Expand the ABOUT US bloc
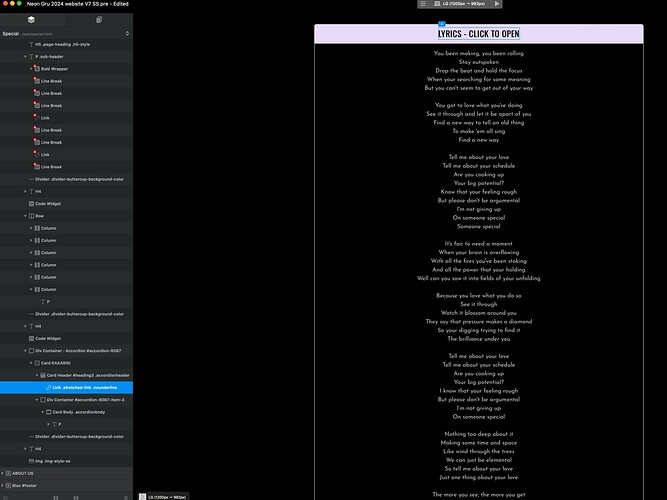Viewport: 667px width, 500px height. pyautogui.click(x=3, y=473)
